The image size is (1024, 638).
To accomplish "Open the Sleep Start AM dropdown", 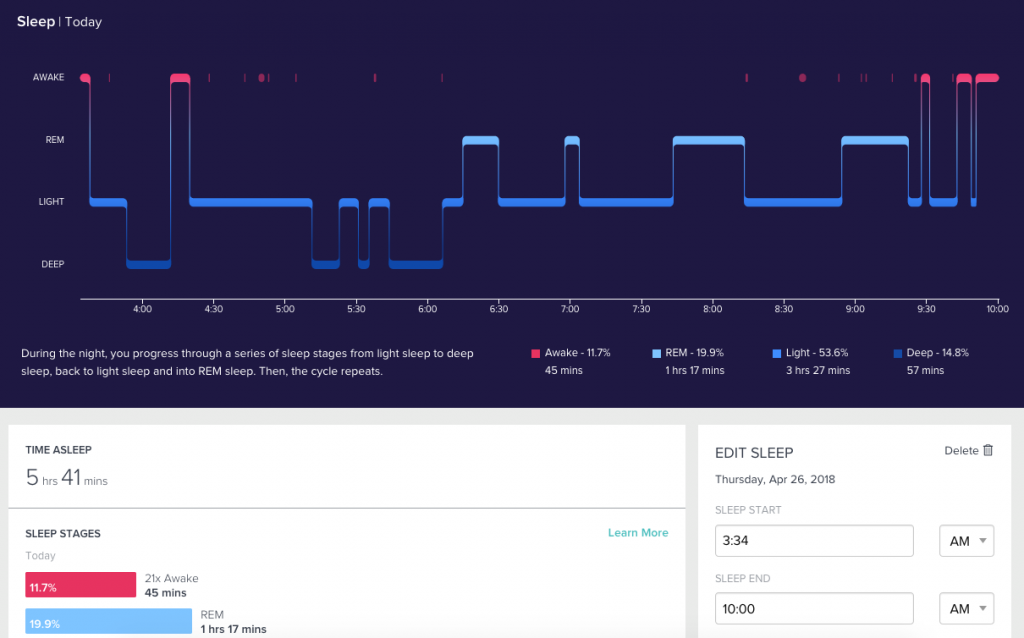I will [x=967, y=541].
